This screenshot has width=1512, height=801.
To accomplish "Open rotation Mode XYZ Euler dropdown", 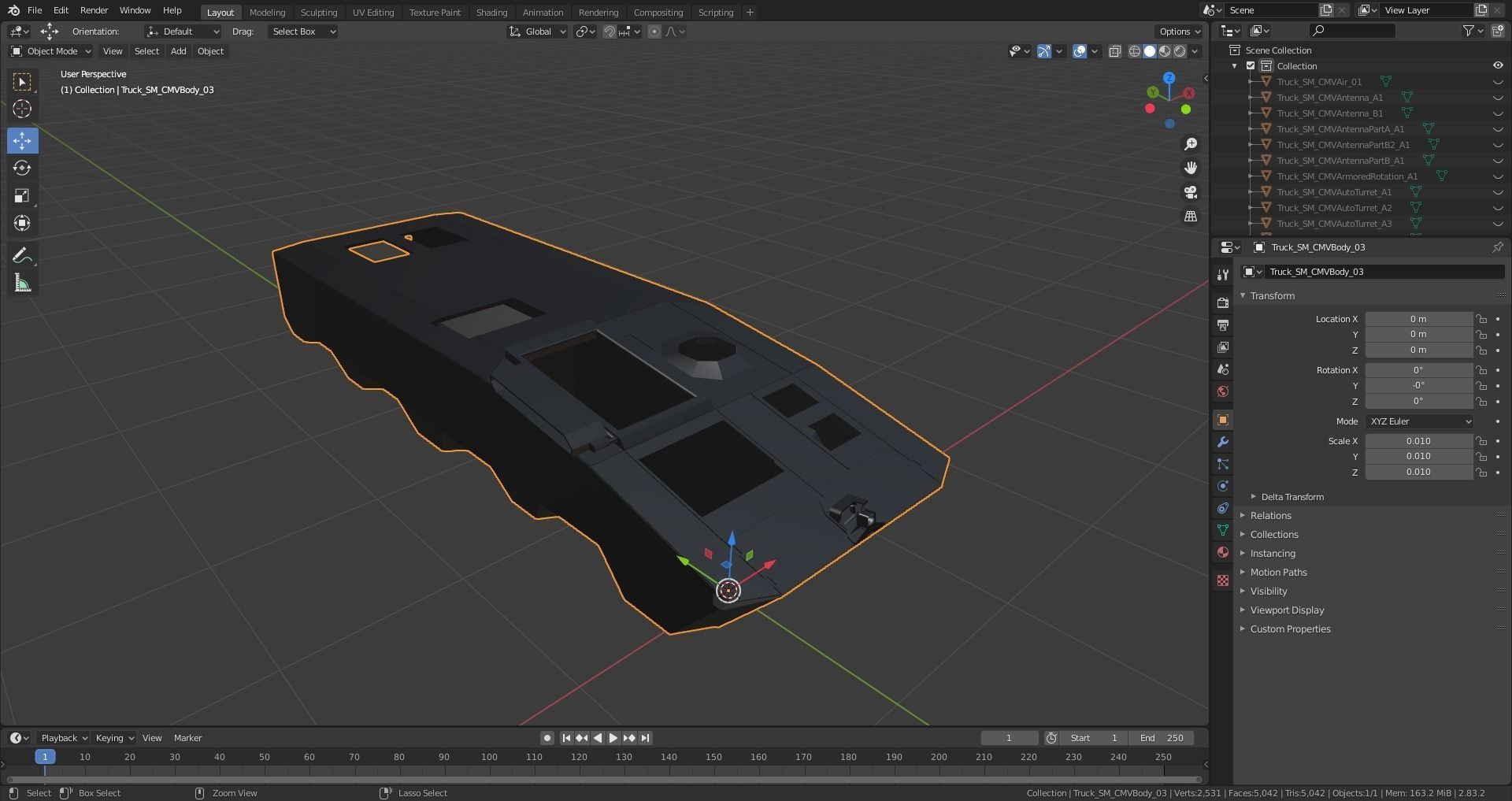I will tap(1419, 421).
